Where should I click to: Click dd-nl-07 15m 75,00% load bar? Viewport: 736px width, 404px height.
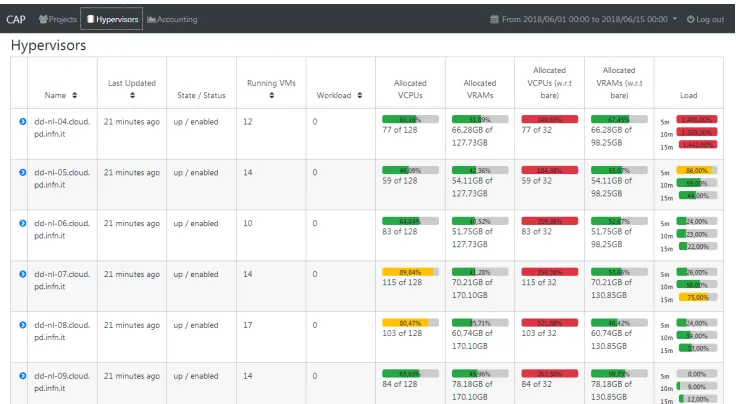click(698, 297)
